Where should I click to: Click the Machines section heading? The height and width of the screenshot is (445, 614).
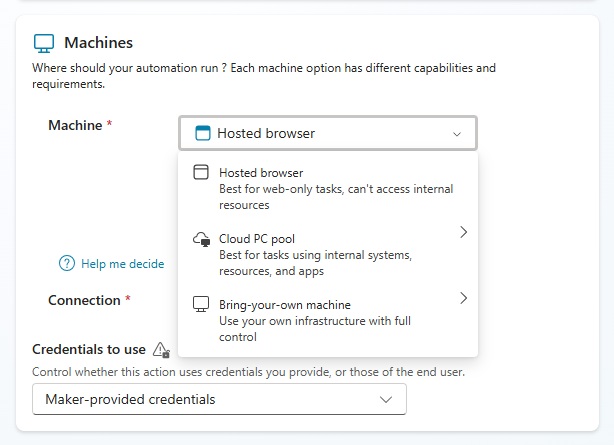[x=98, y=43]
